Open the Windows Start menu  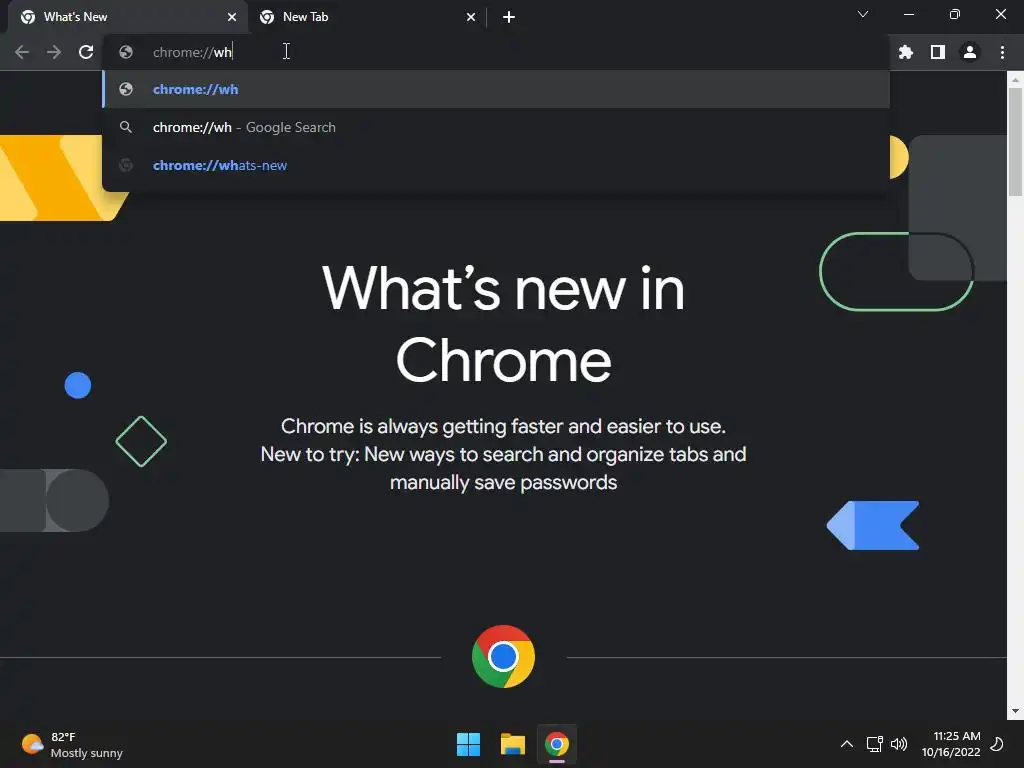pos(468,744)
